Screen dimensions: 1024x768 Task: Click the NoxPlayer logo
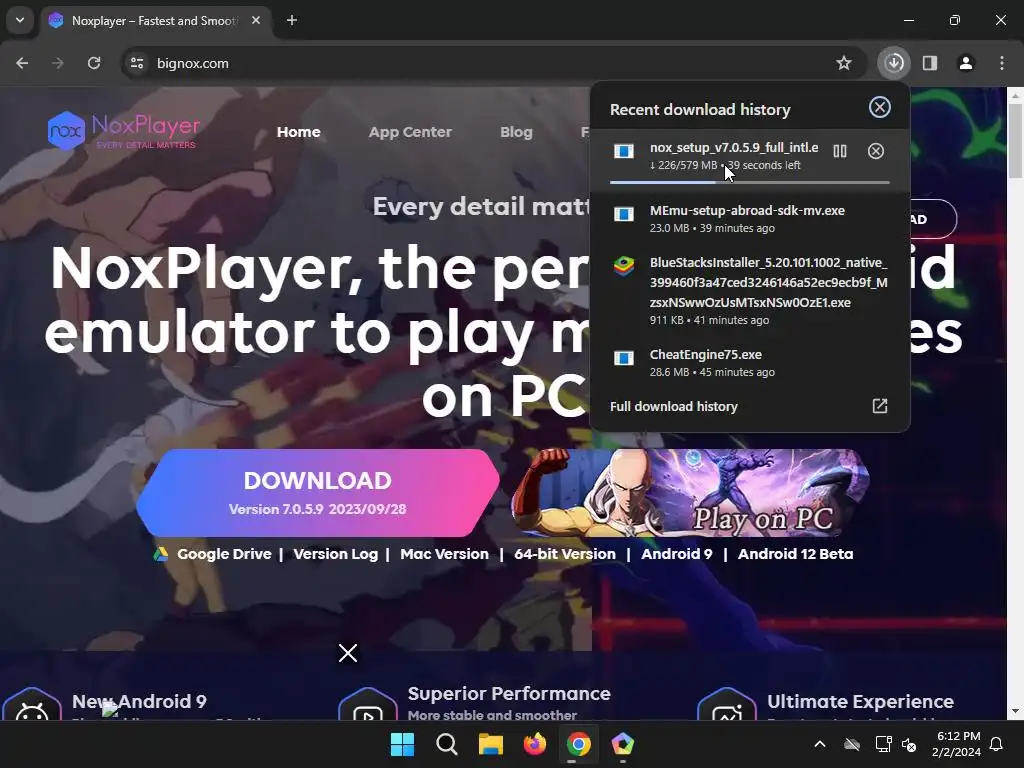pos(124,130)
